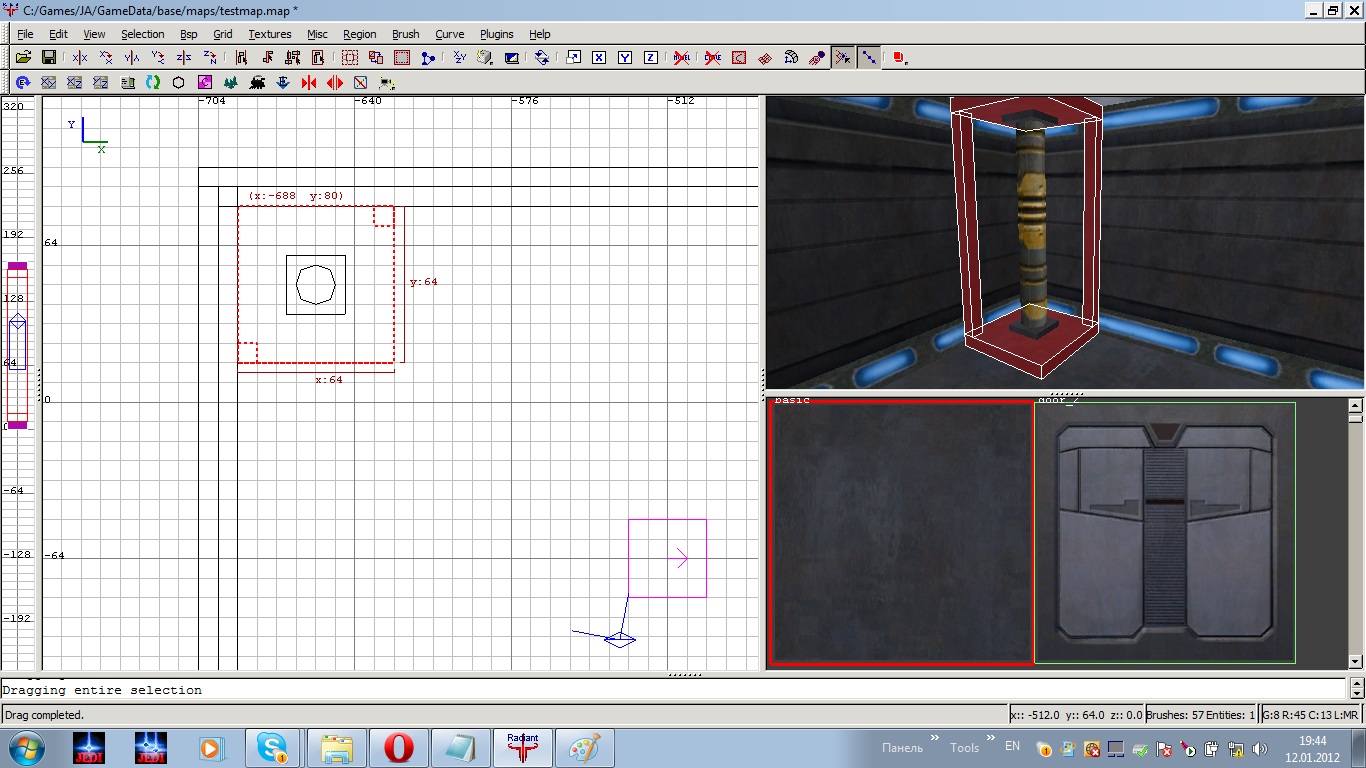Open the Plugins menu

pyautogui.click(x=497, y=34)
